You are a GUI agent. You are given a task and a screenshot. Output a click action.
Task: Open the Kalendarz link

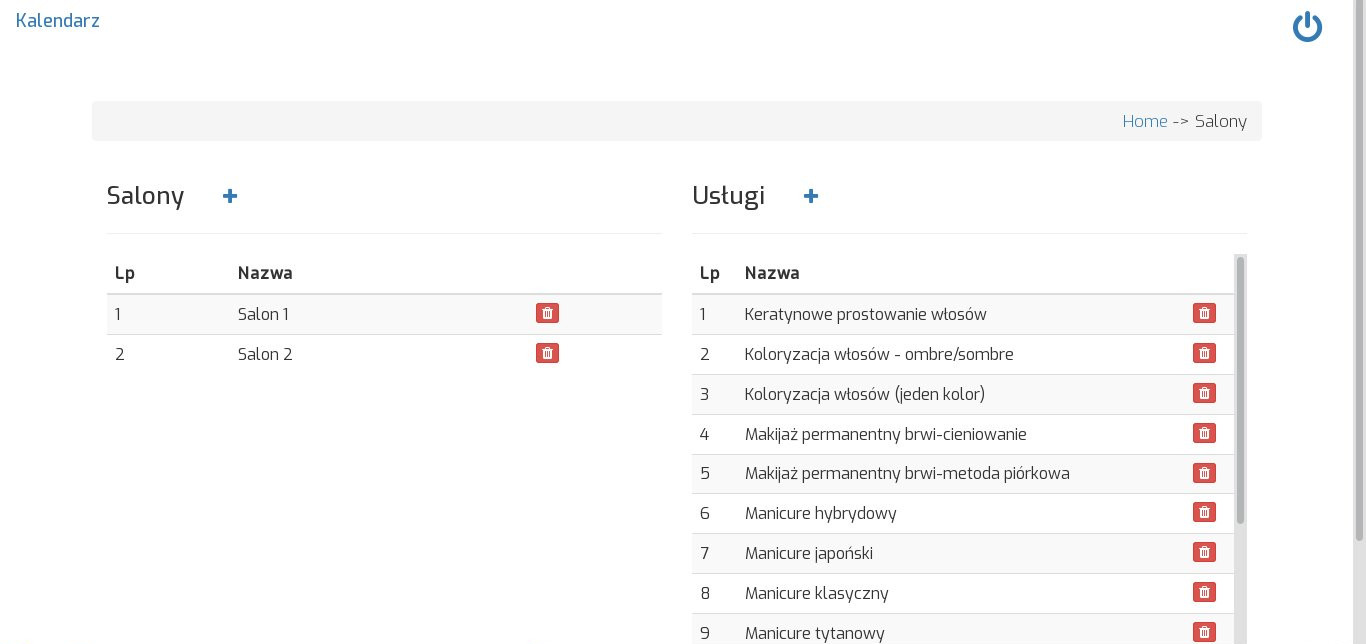(58, 20)
